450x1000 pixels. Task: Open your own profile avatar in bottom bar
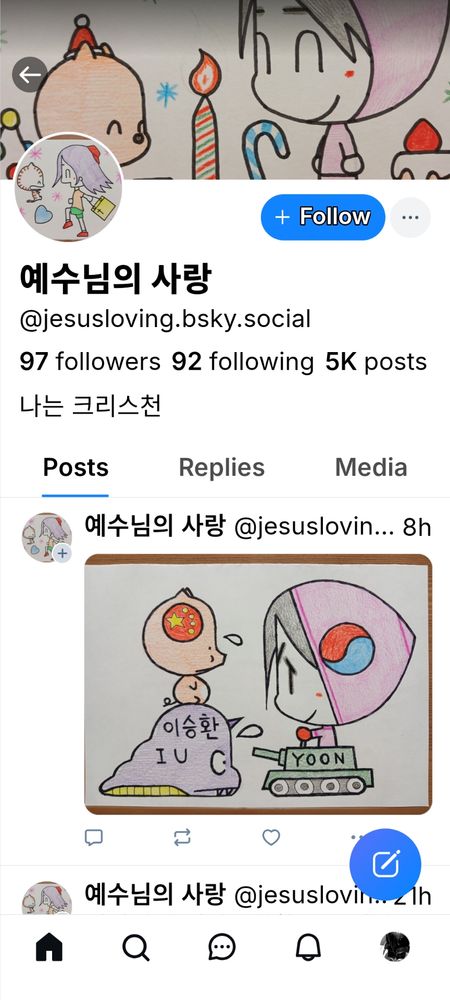395,946
